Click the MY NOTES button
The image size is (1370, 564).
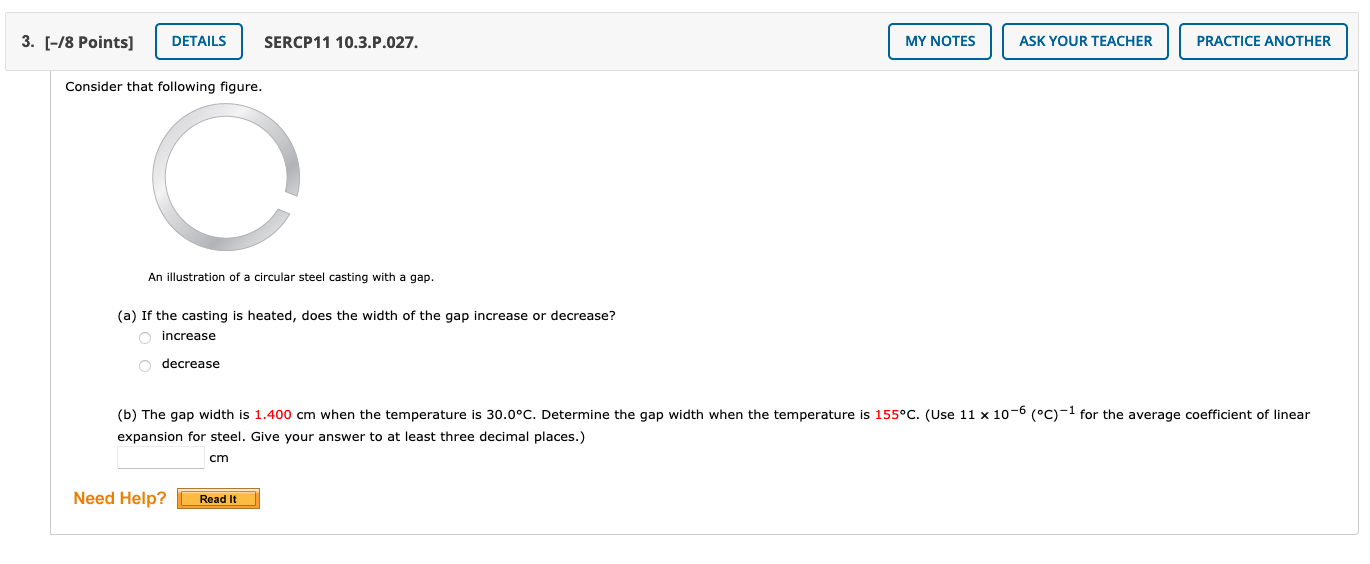939,41
